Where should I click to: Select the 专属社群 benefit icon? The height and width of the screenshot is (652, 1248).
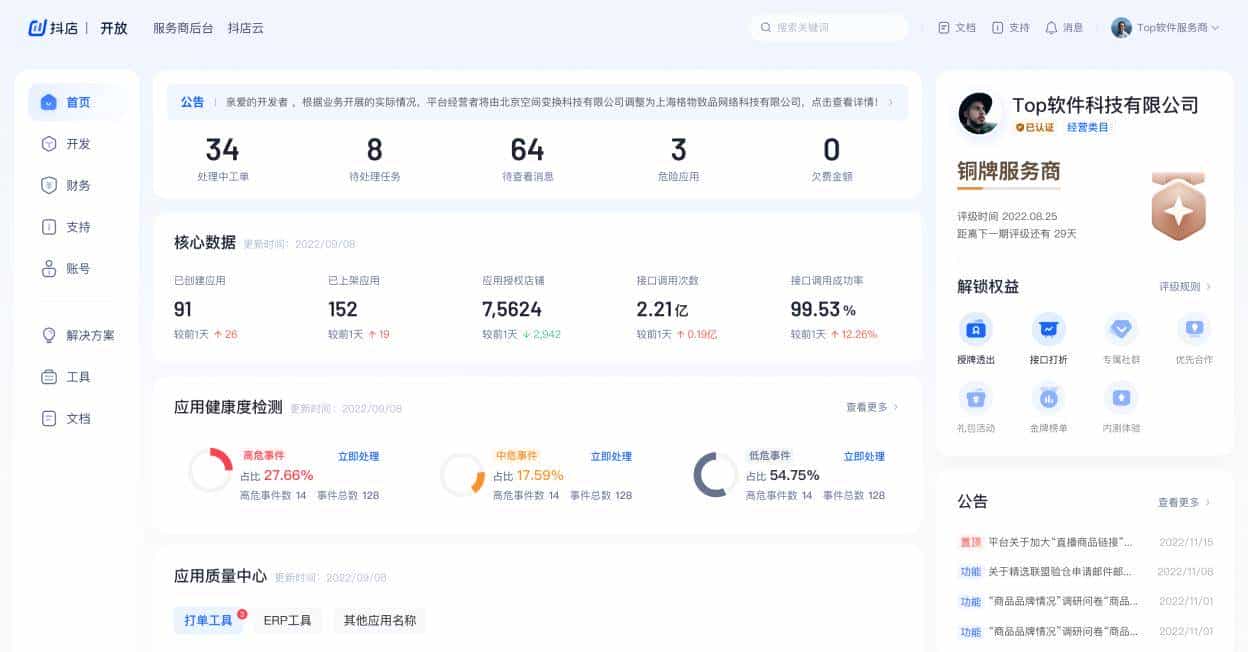pos(1121,329)
